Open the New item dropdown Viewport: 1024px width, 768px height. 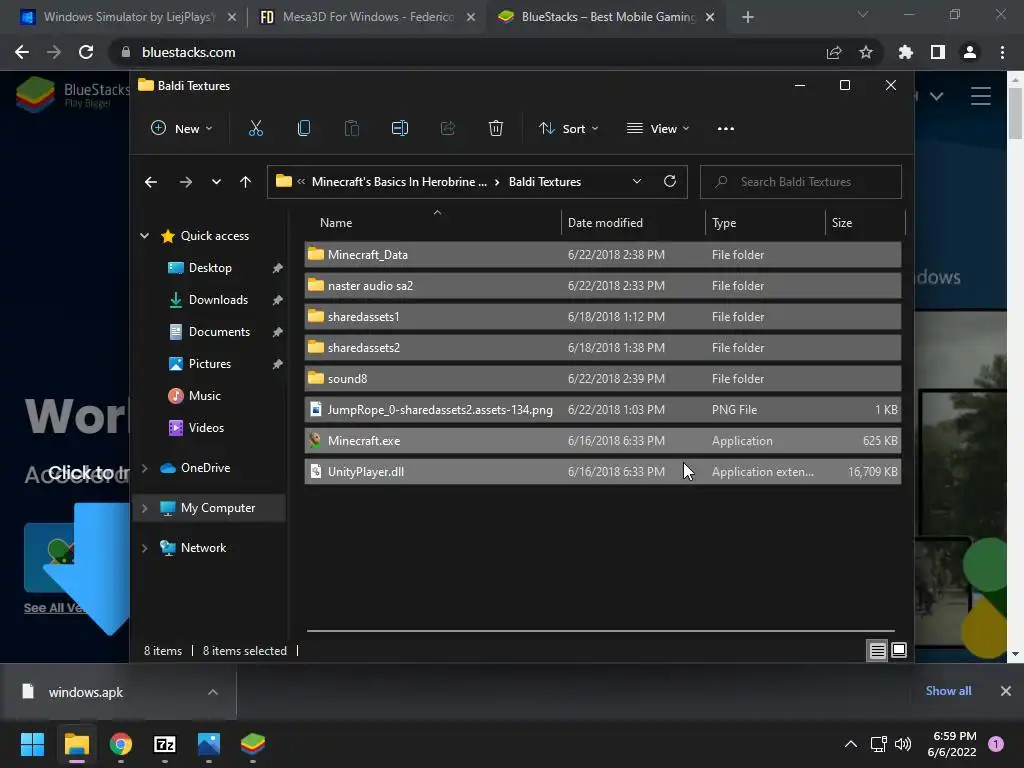pos(182,129)
